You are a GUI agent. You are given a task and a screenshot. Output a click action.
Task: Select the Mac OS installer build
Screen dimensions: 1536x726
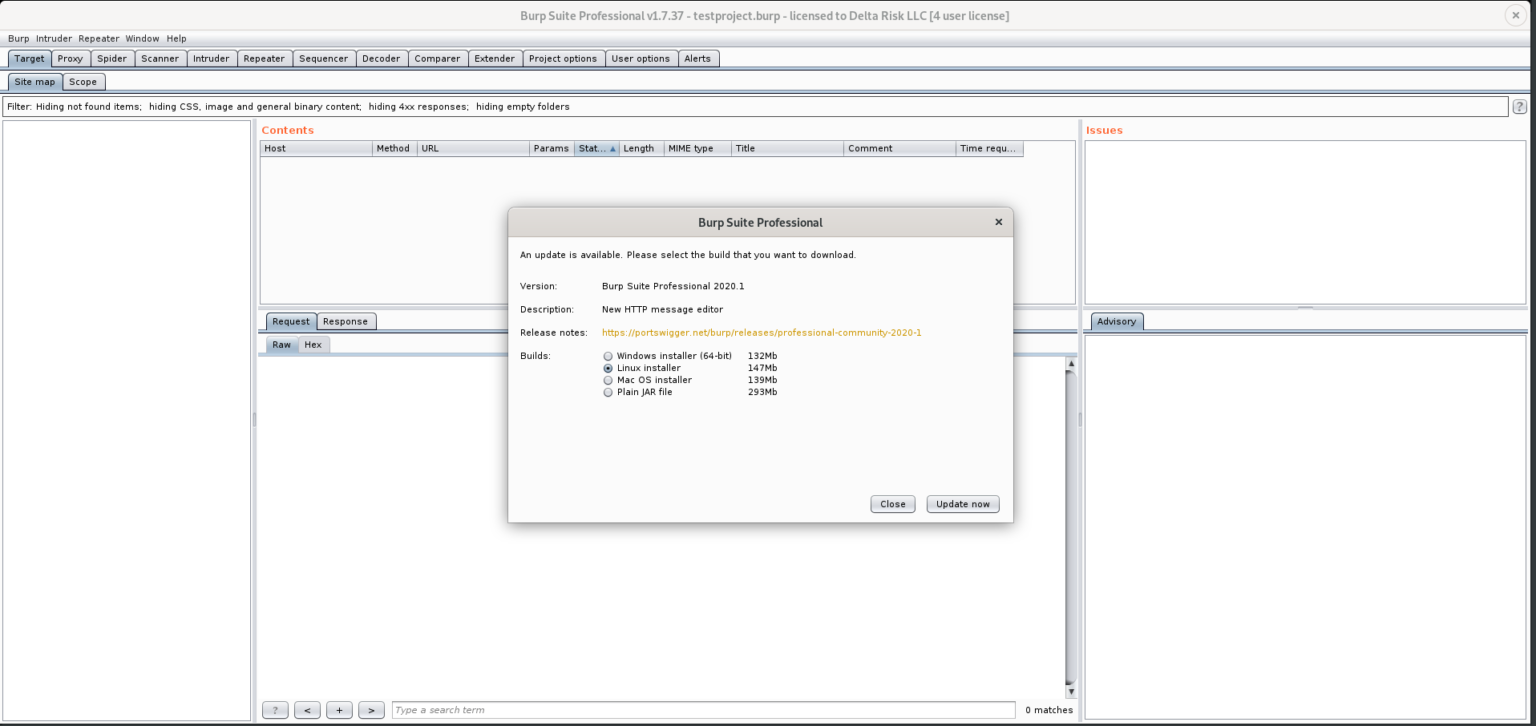click(x=607, y=379)
